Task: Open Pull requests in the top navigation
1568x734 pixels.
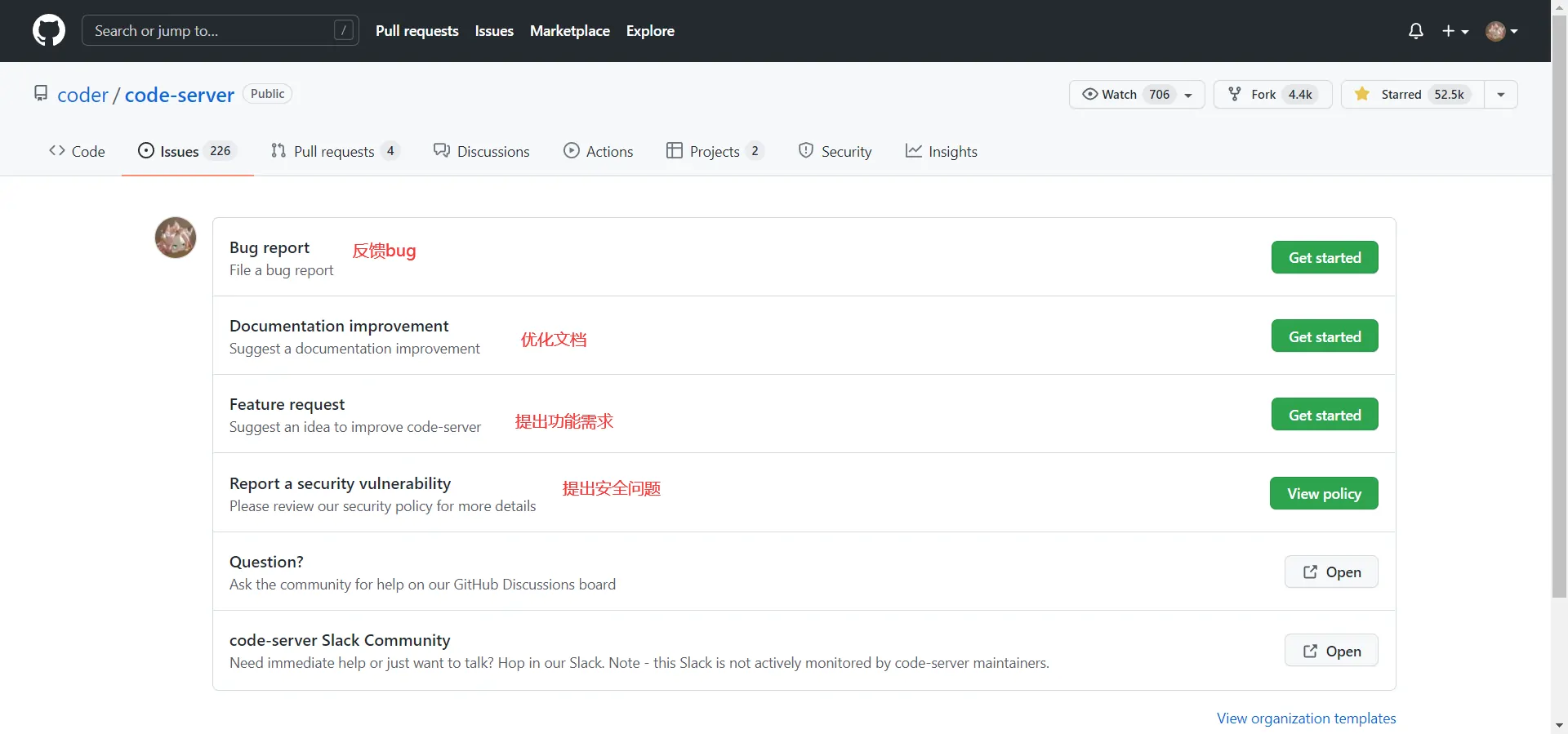Action: (x=416, y=31)
